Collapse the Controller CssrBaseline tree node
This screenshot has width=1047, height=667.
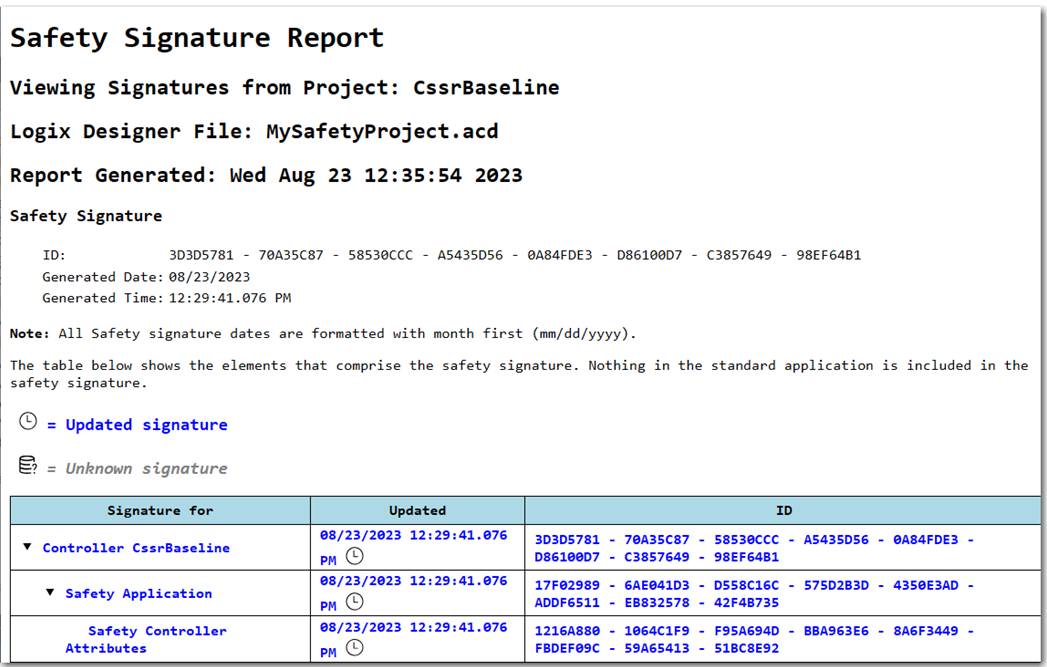pyautogui.click(x=28, y=547)
